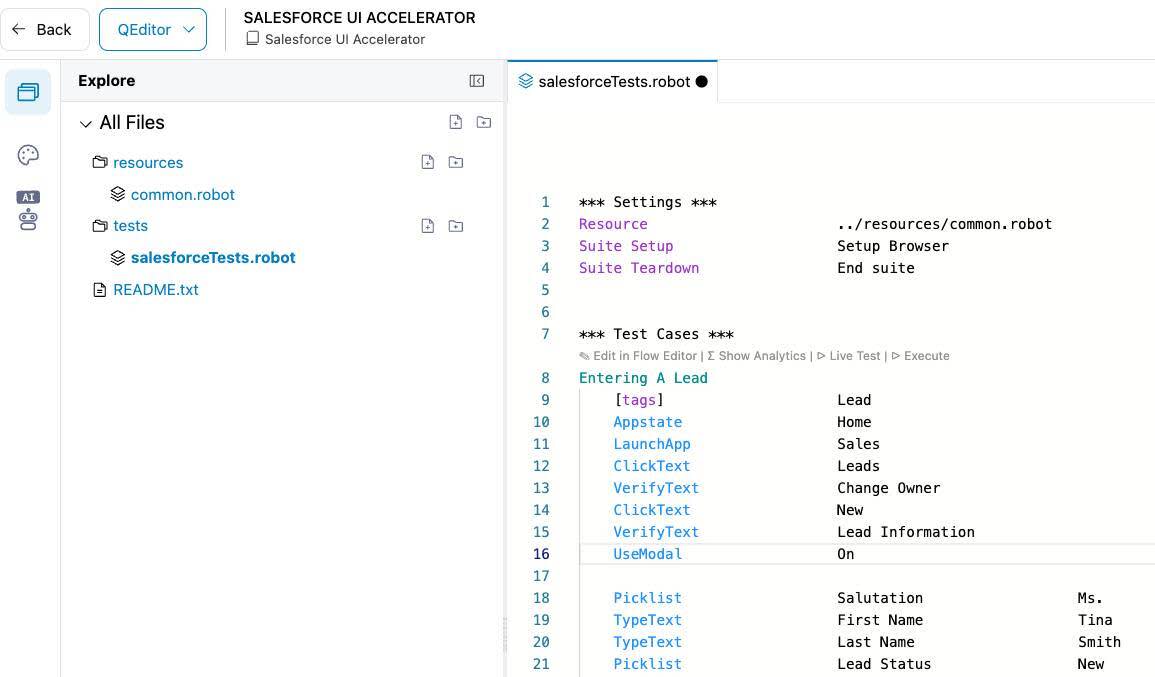The width and height of the screenshot is (1155, 677).
Task: Click 'Leads' argument on line 12
Action: 858,466
